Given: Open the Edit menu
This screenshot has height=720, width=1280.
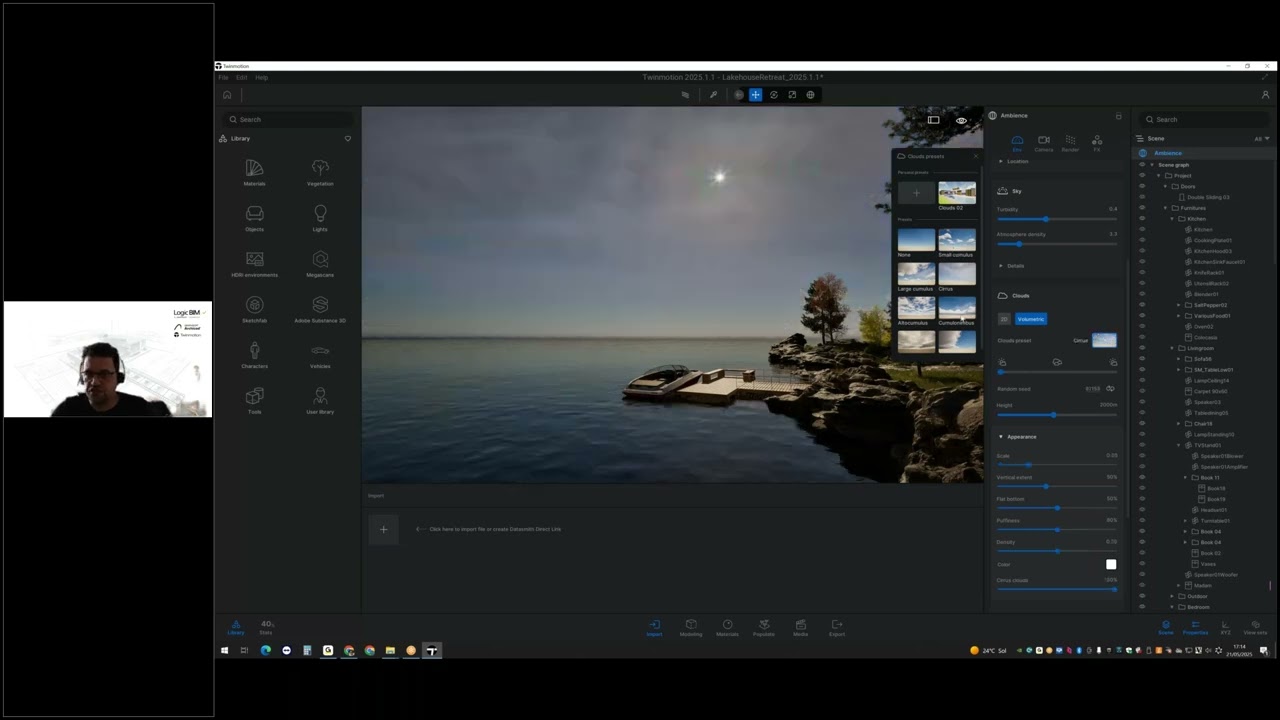Looking at the screenshot, I should [241, 77].
